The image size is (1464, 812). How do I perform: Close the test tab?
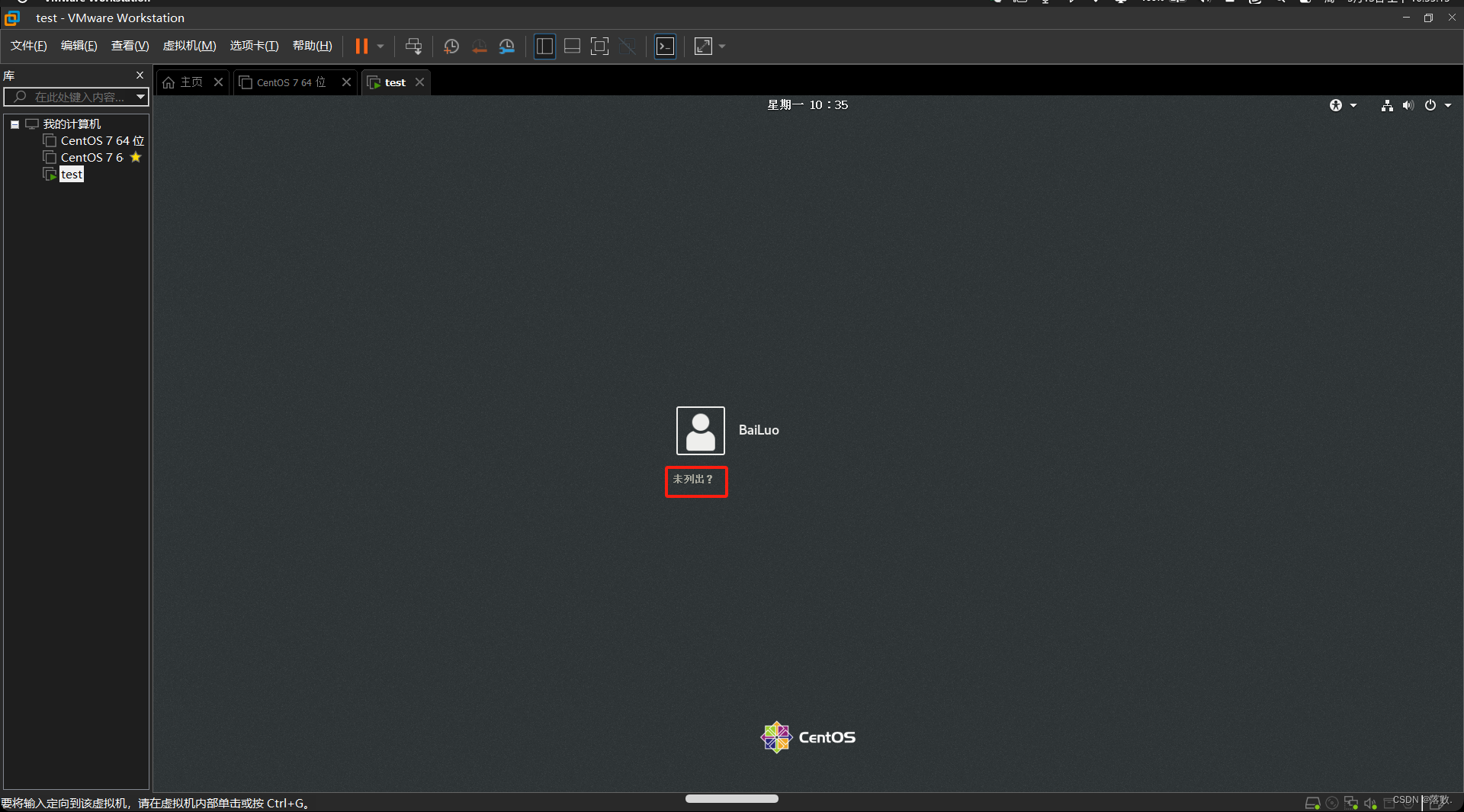(419, 82)
